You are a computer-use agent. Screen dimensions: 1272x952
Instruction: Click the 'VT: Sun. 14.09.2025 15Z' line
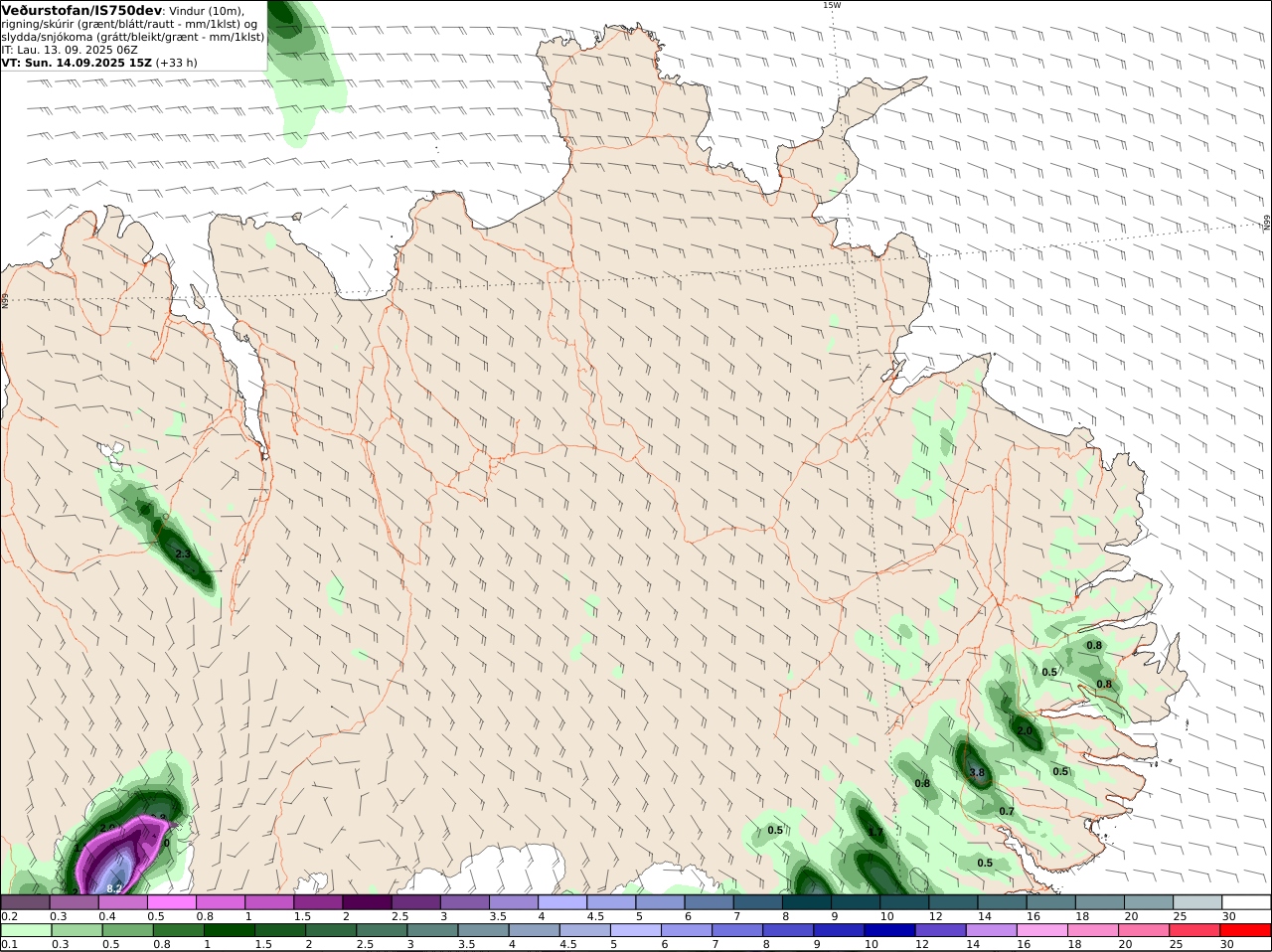[x=77, y=62]
